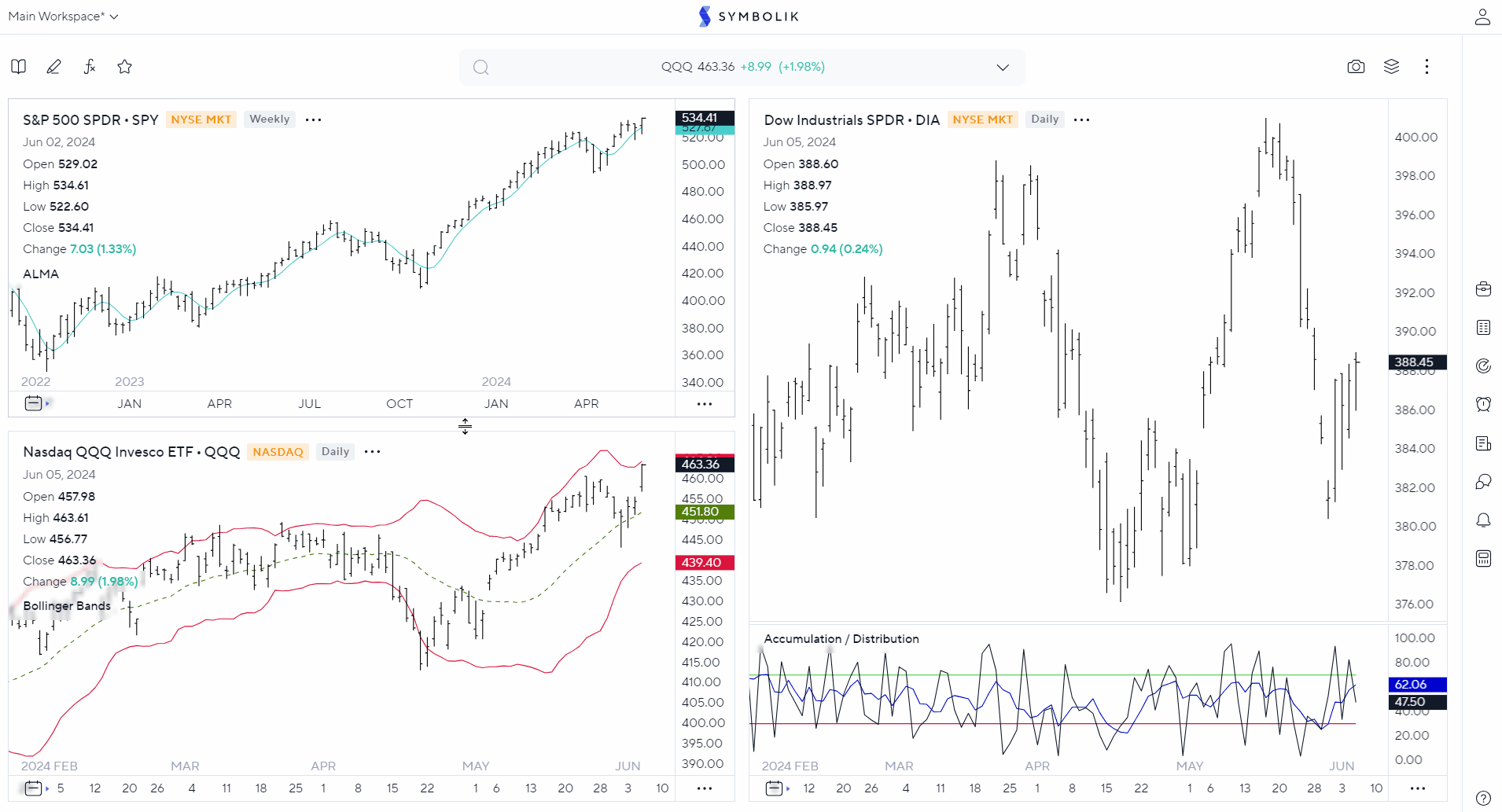1502x812 pixels.
Task: Click the blue 62.06 indicator value tag
Action: [x=1417, y=685]
